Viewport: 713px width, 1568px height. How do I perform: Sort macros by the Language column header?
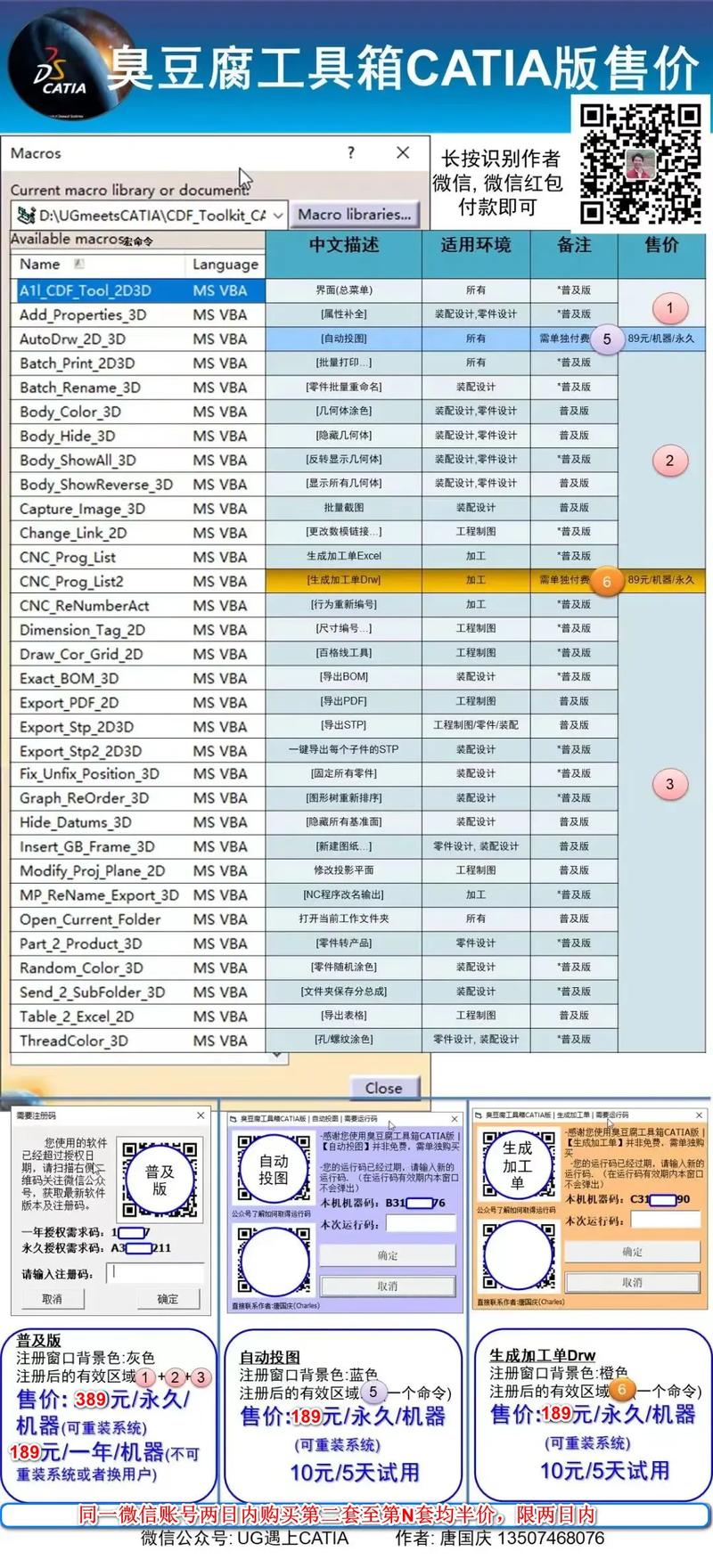click(x=225, y=264)
